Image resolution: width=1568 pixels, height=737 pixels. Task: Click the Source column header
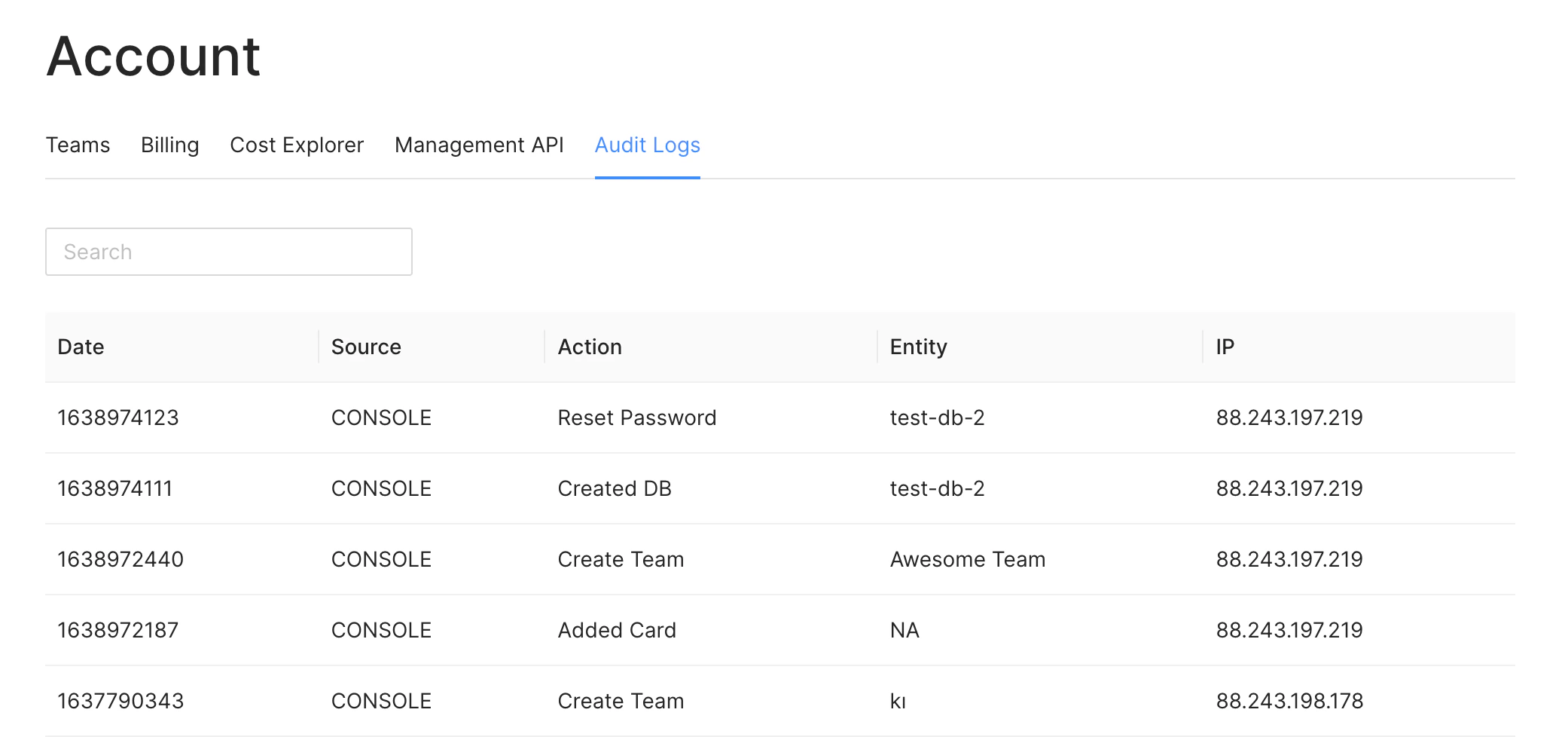click(366, 347)
